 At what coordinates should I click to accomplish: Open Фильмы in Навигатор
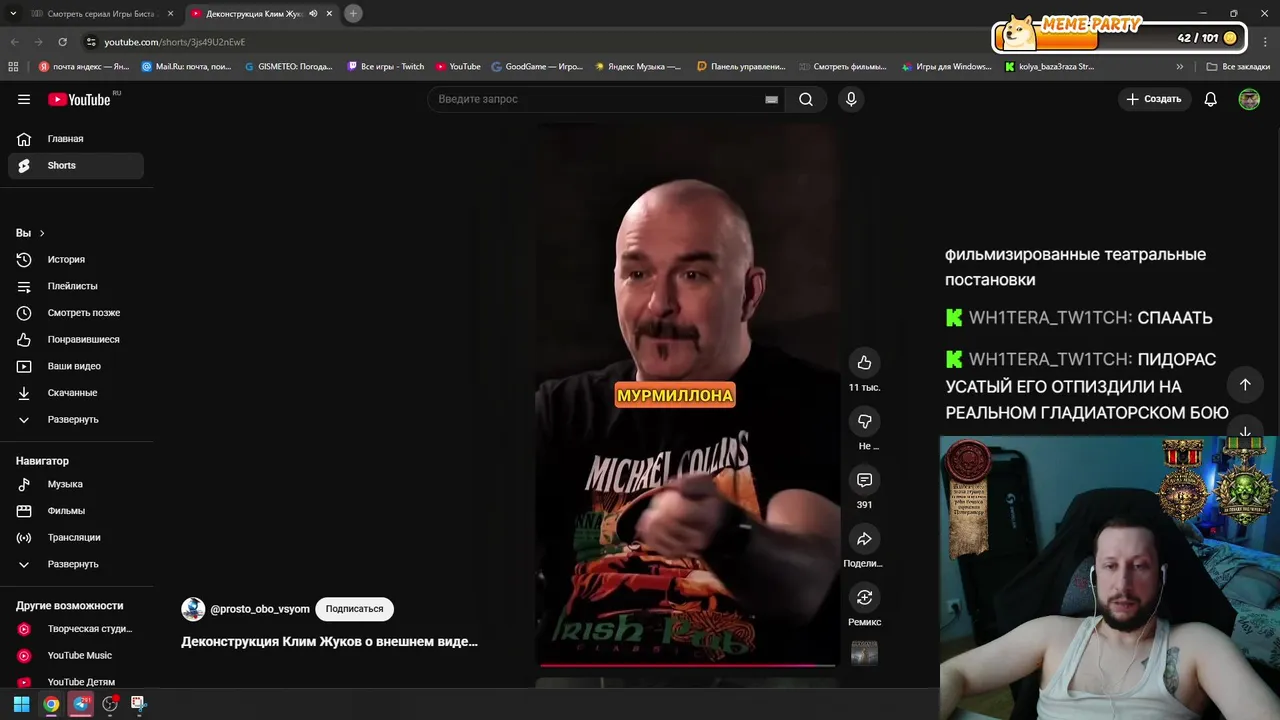76,511
